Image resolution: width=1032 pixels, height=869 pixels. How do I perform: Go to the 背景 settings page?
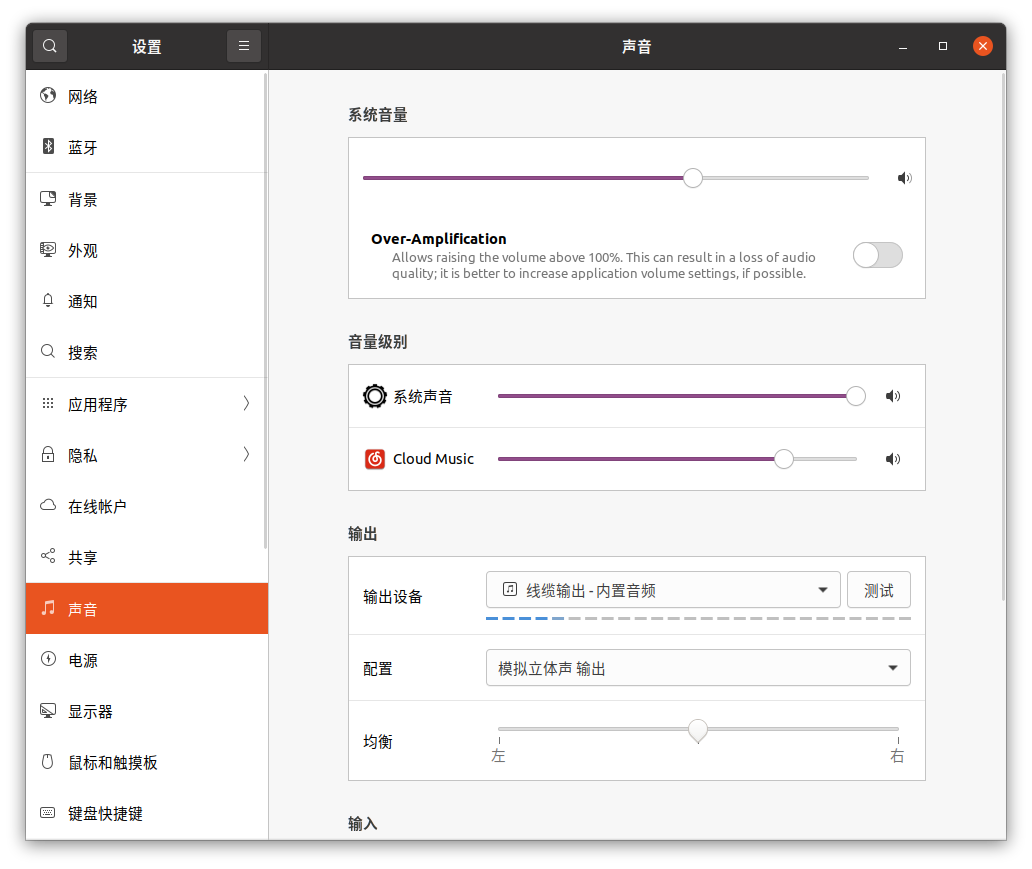[147, 199]
